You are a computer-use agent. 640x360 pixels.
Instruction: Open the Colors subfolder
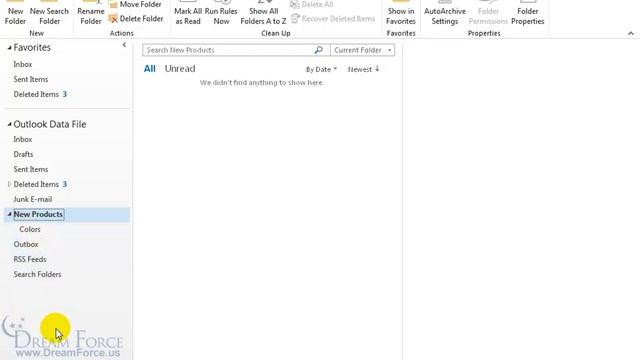30,229
